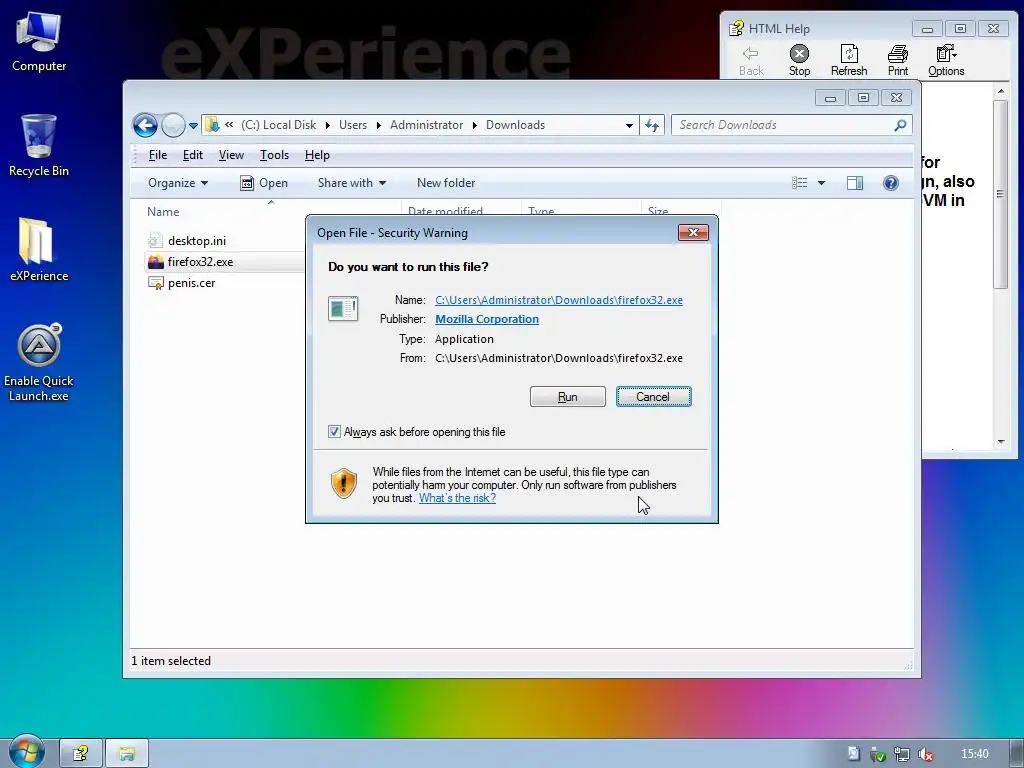Select desktop.ini file
This screenshot has height=768, width=1024.
197,241
